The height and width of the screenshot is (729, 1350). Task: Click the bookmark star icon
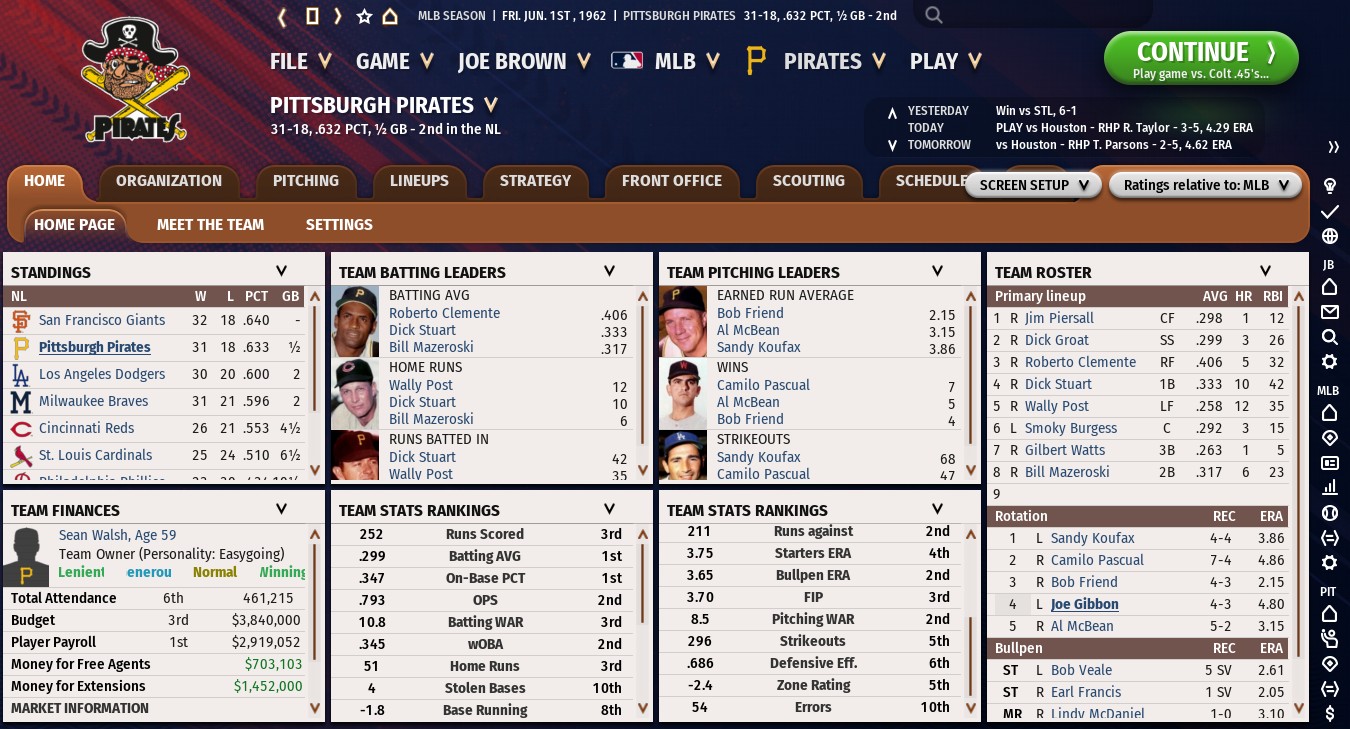coord(364,16)
